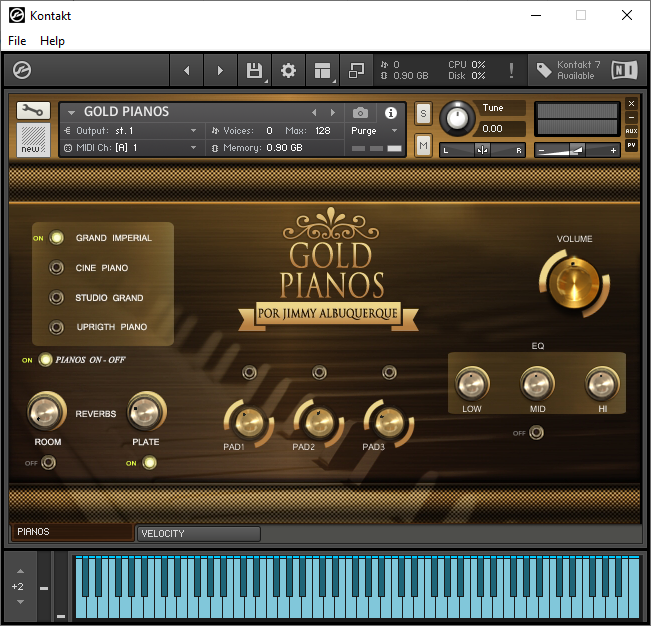651x626 pixels.
Task: Enable the PAD1 toggle button
Action: click(x=249, y=373)
